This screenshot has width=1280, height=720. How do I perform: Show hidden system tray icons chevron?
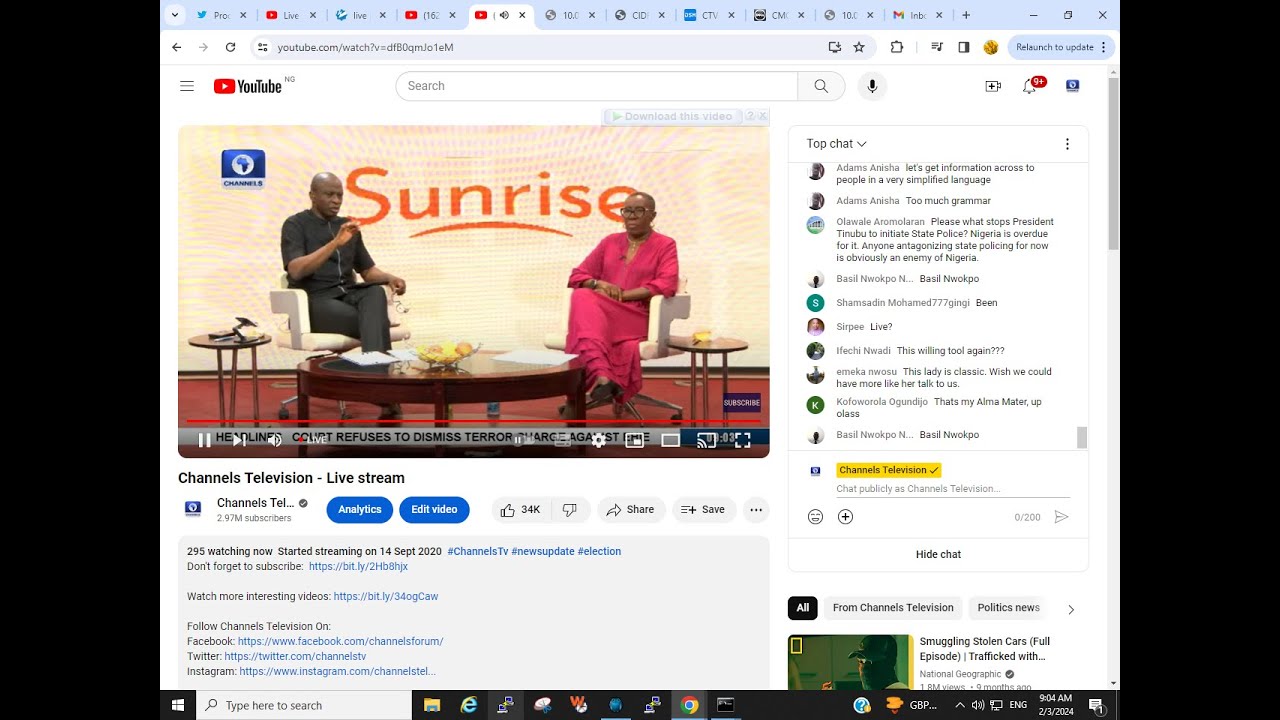click(960, 705)
